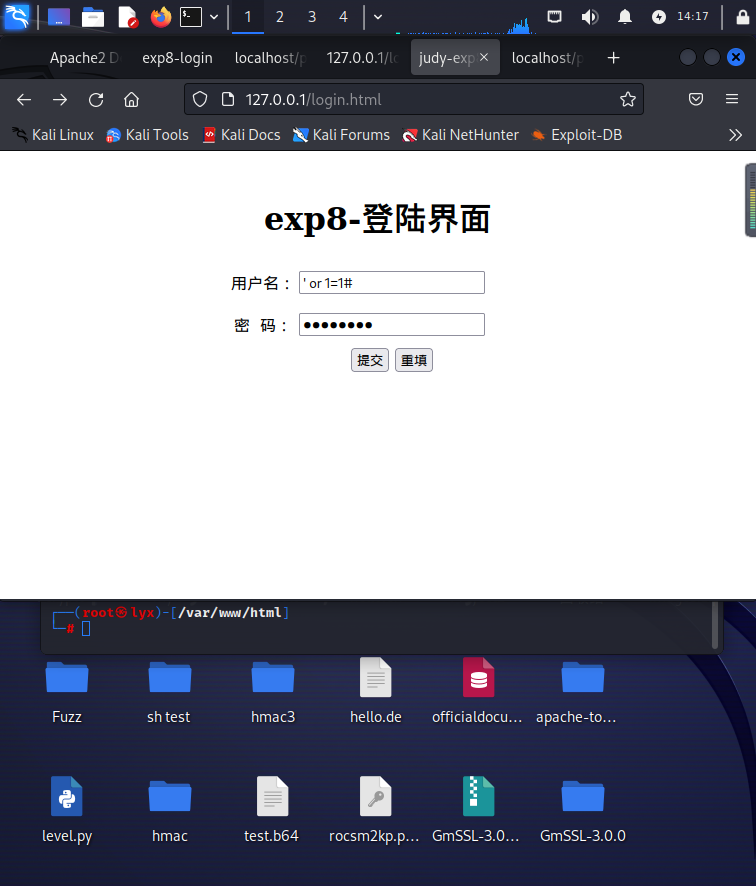Open the Kali Docs bookmark
Image resolution: width=756 pixels, height=886 pixels.
point(242,135)
